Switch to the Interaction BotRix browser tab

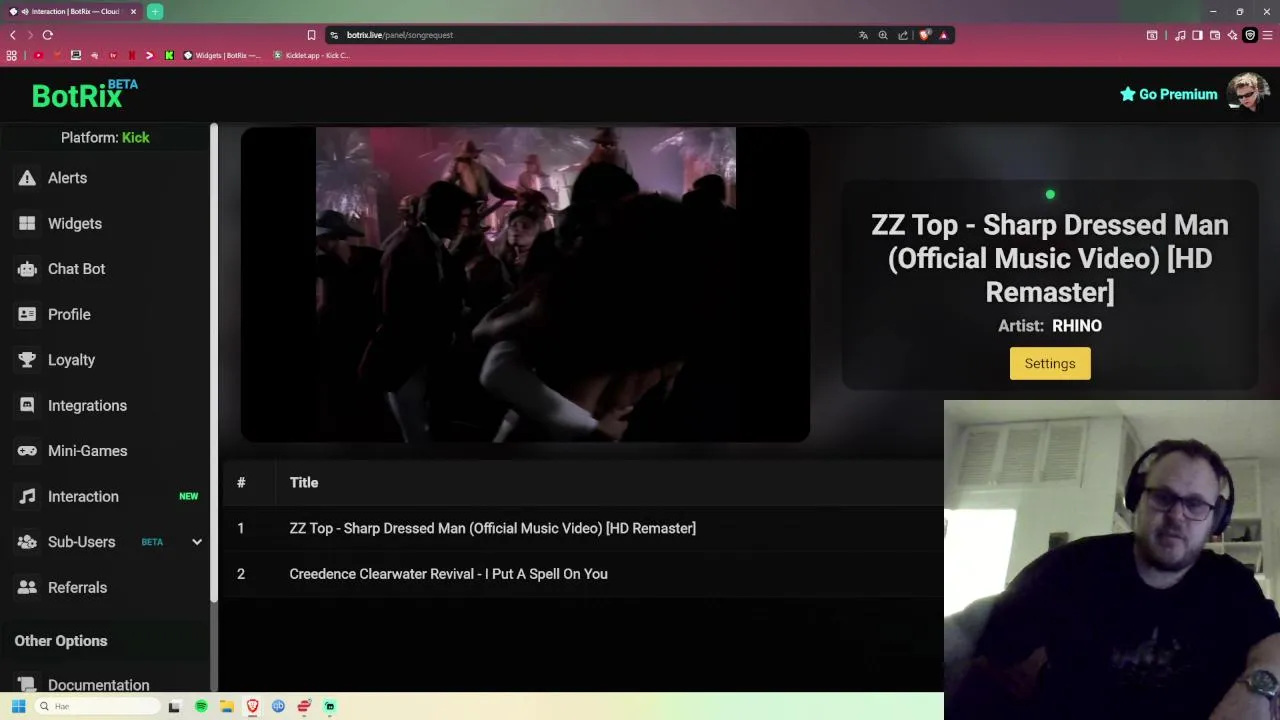[x=72, y=12]
